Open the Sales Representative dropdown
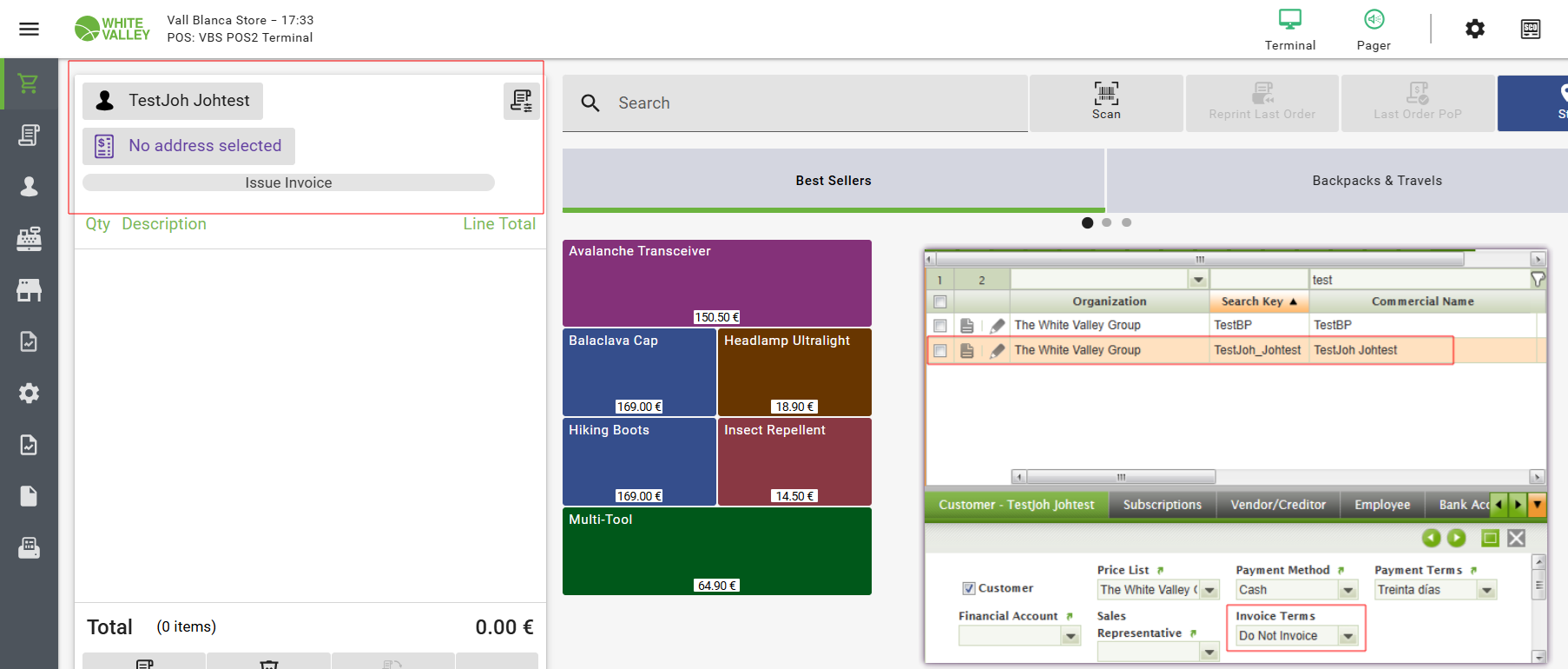This screenshot has width=1568, height=669. click(1209, 652)
